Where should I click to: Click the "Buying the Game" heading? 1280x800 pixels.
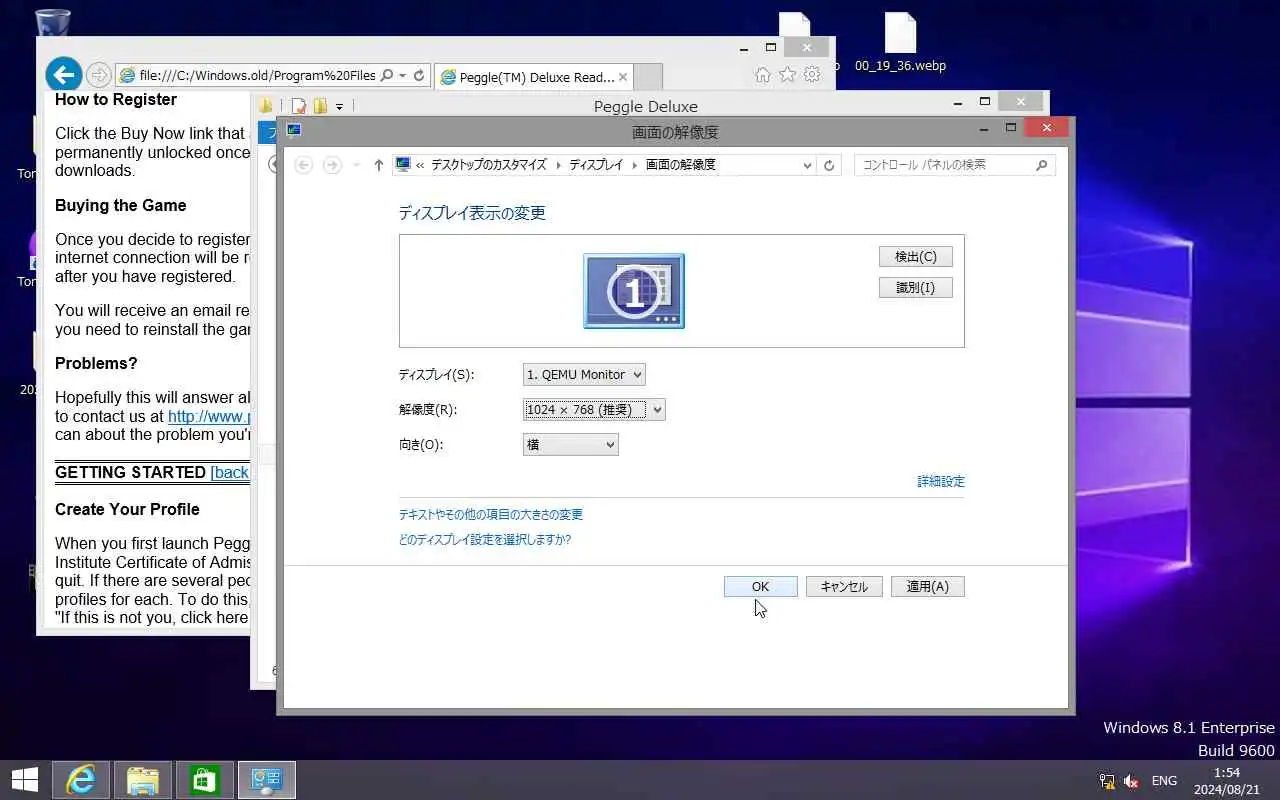[x=121, y=206]
